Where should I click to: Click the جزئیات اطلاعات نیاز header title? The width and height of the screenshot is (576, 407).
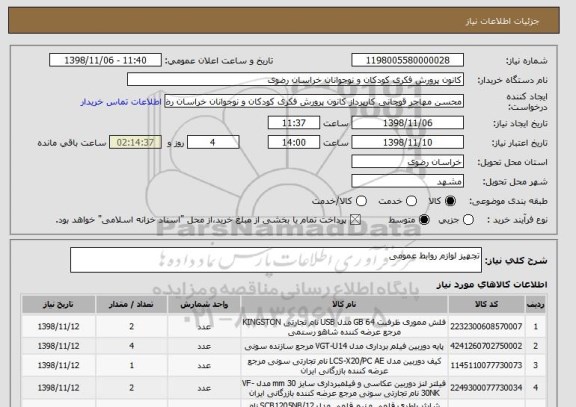pyautogui.click(x=502, y=21)
